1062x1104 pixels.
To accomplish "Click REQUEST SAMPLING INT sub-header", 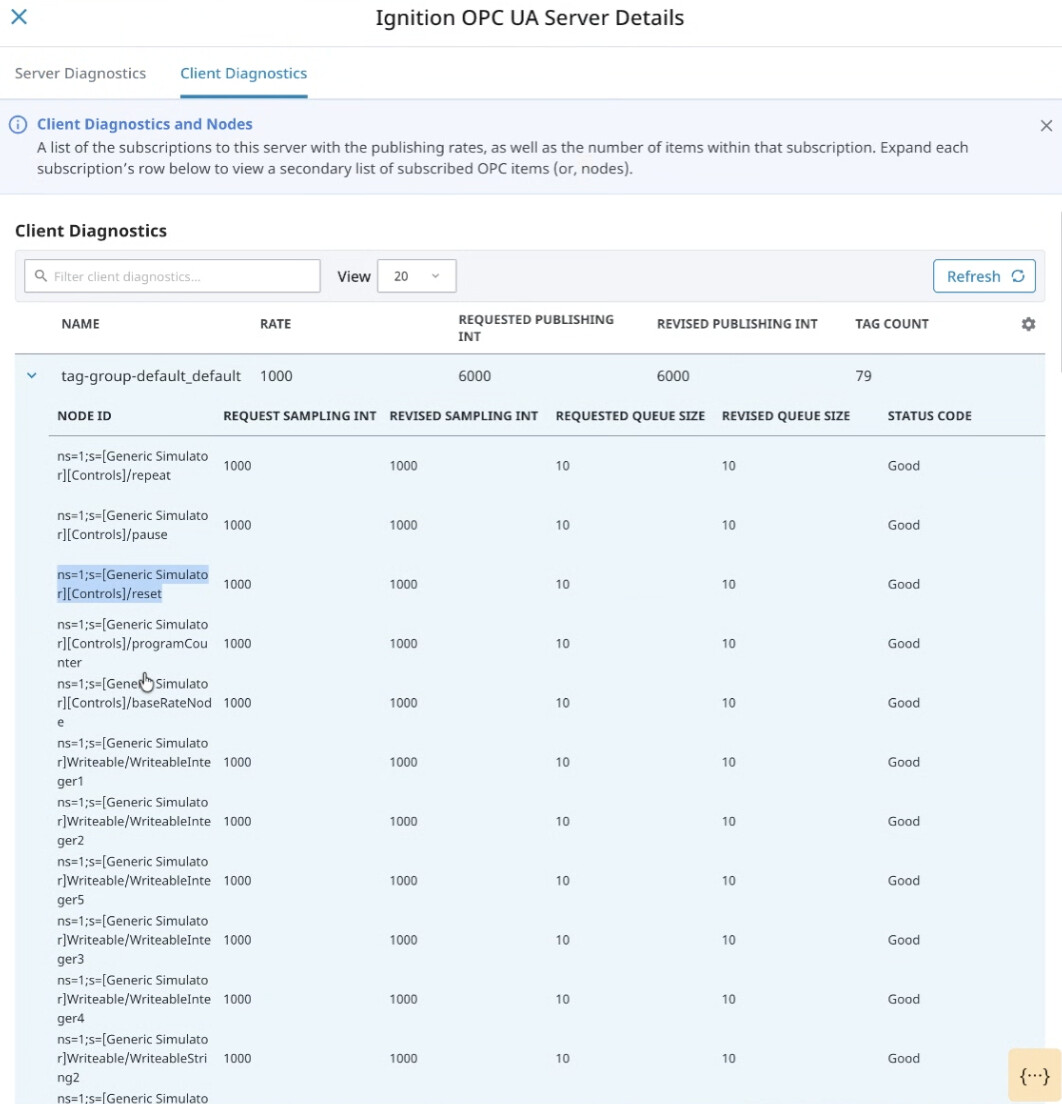I will pos(299,415).
